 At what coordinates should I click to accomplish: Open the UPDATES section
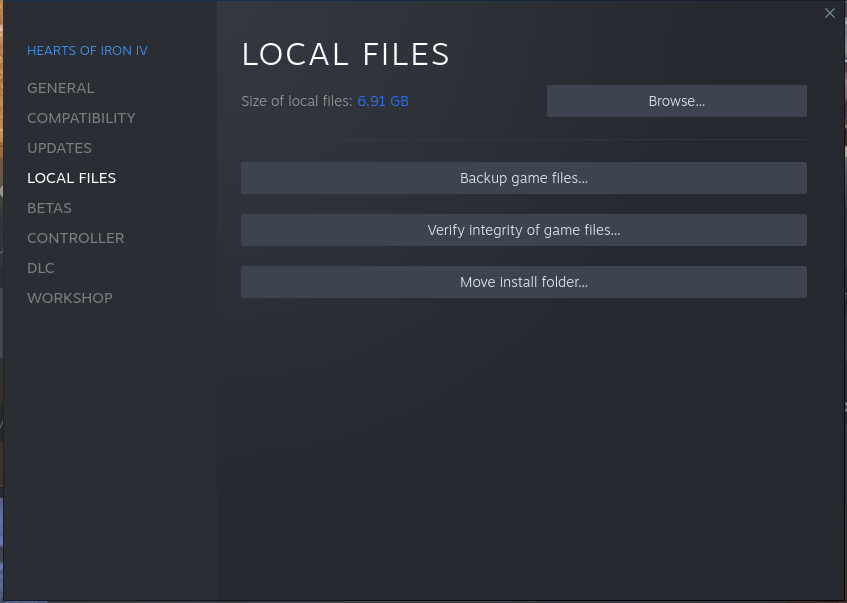(59, 148)
